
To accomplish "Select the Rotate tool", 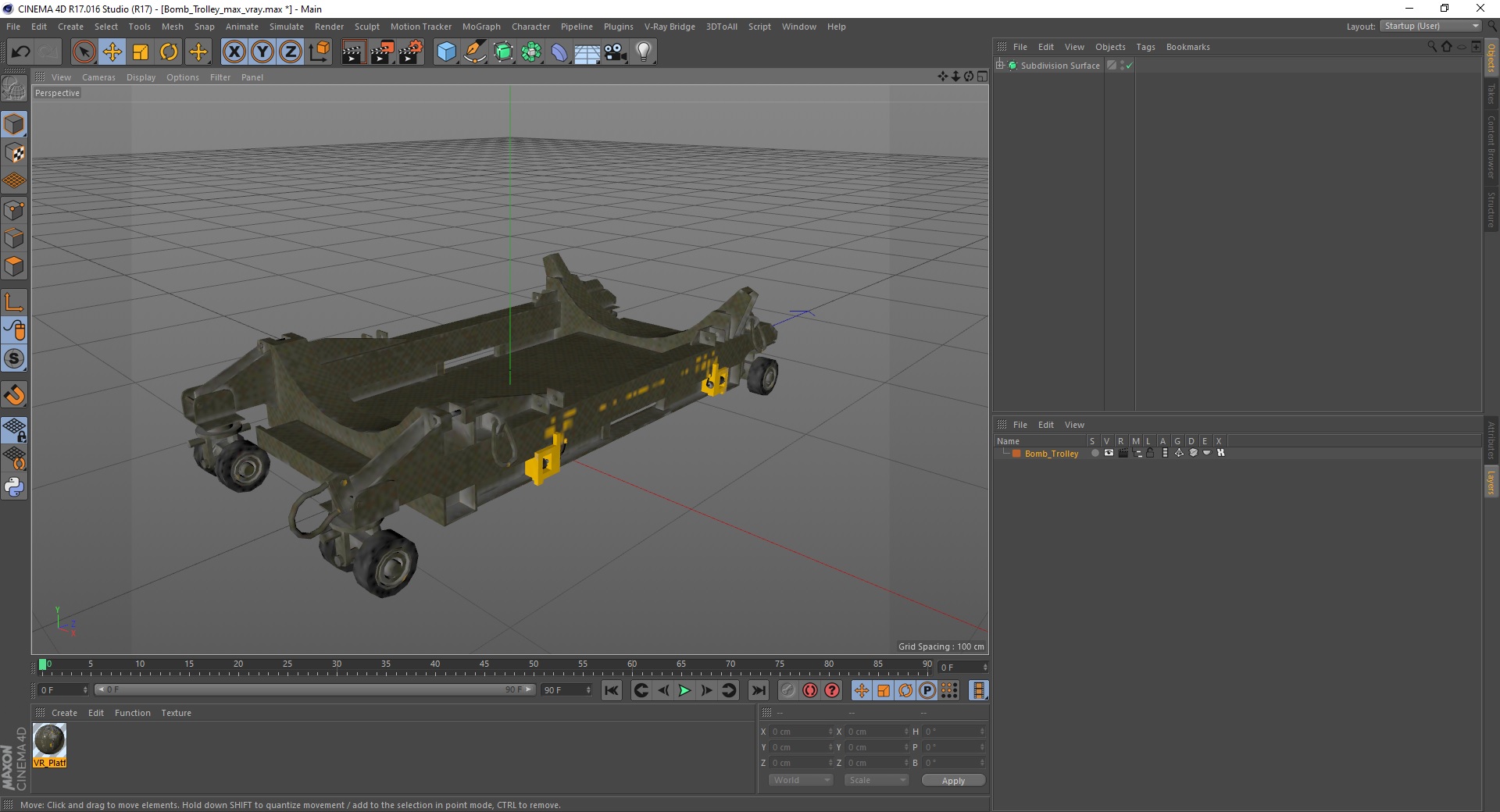I will click(169, 52).
